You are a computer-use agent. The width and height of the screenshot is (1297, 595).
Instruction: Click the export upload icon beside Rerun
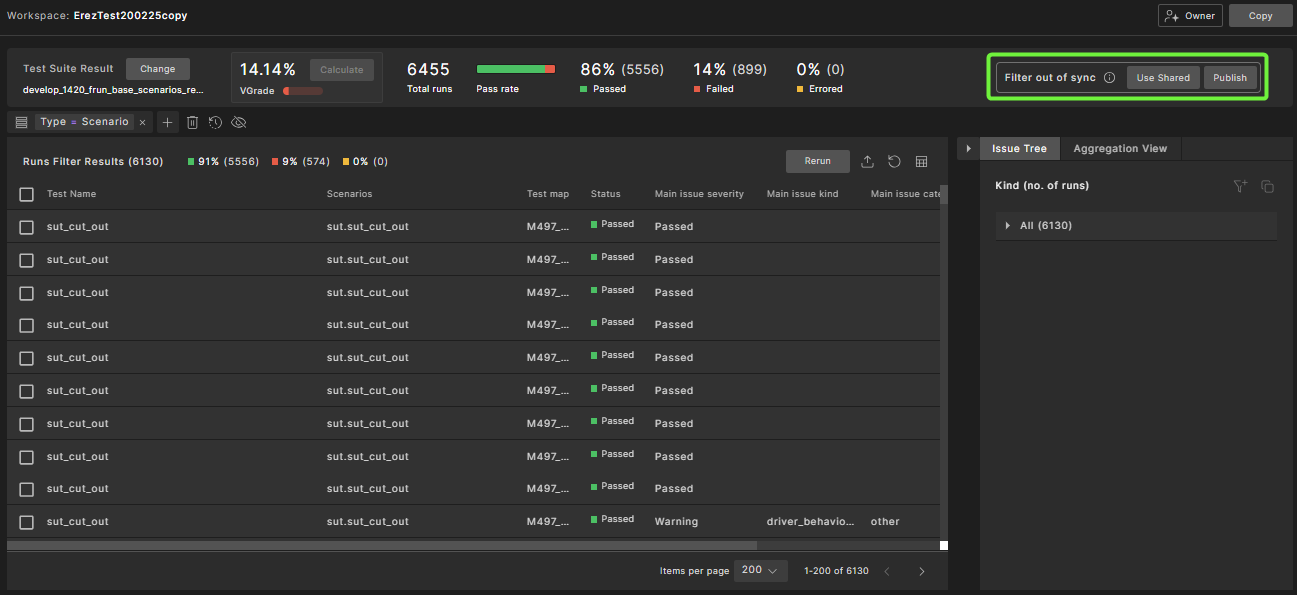click(867, 162)
